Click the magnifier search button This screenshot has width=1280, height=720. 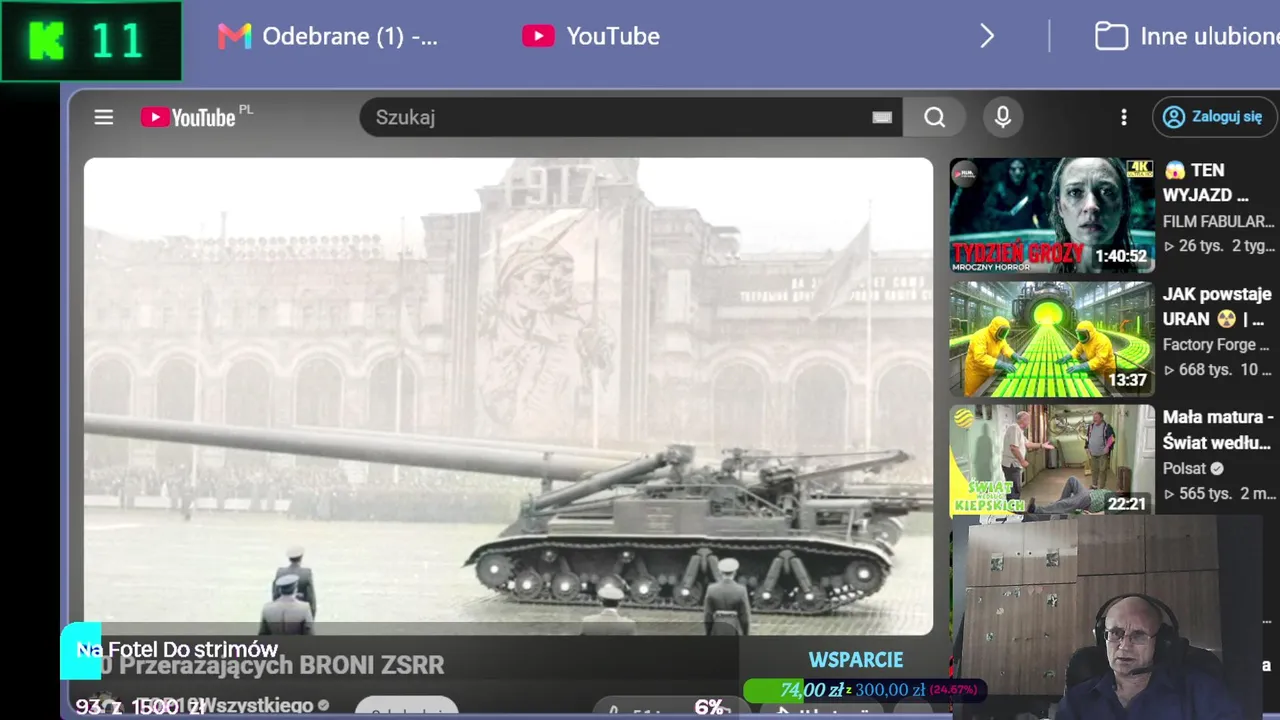(934, 117)
